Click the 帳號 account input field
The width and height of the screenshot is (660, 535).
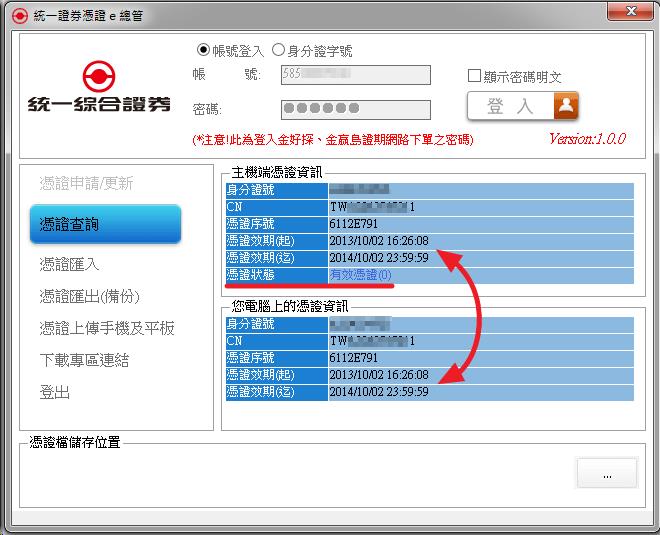[x=356, y=75]
